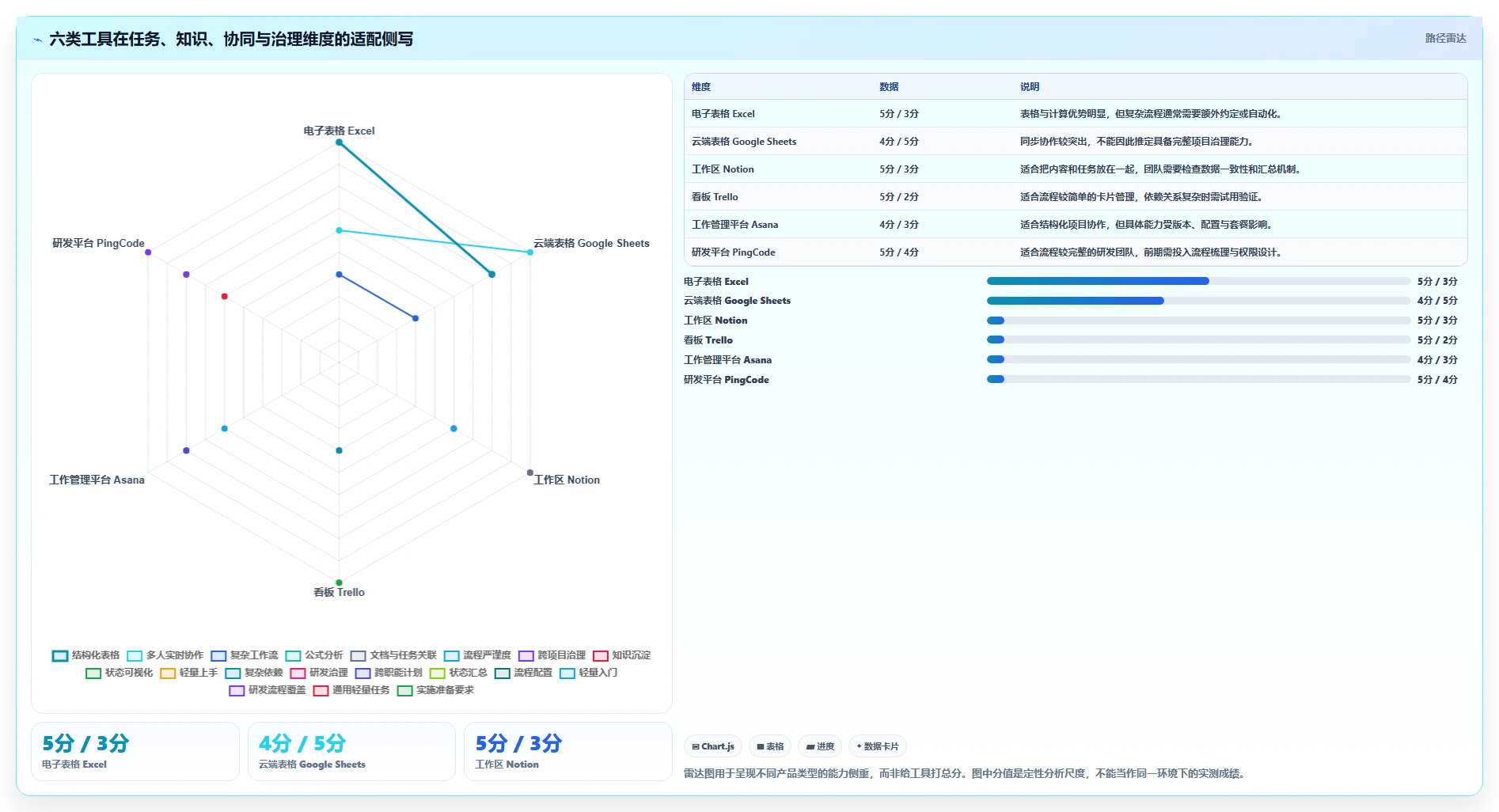Click the dashboard title 六类工具在任务

point(231,39)
